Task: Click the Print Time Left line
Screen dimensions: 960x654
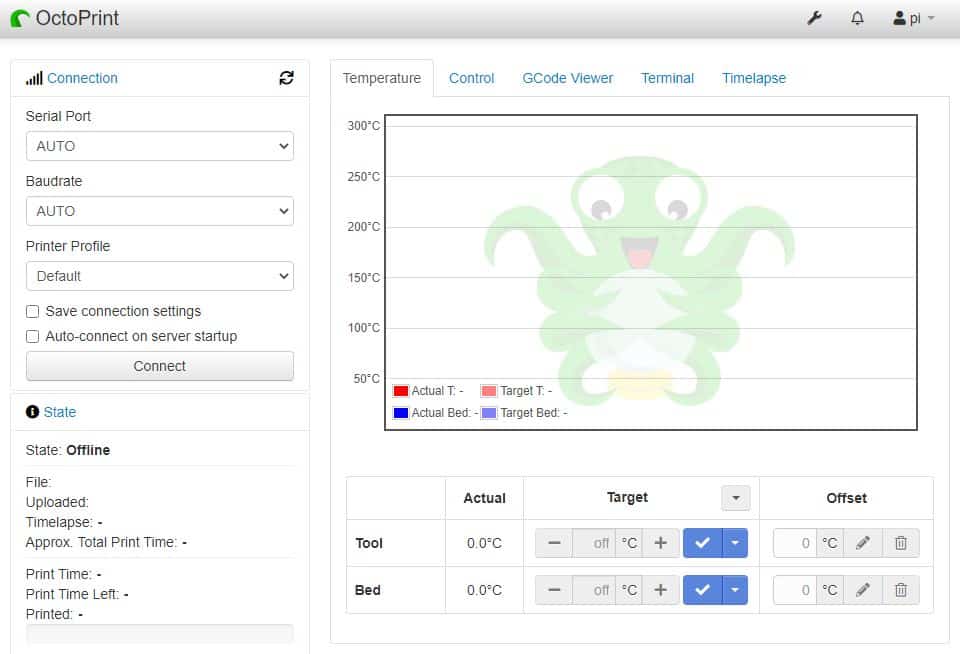Action: pos(77,594)
